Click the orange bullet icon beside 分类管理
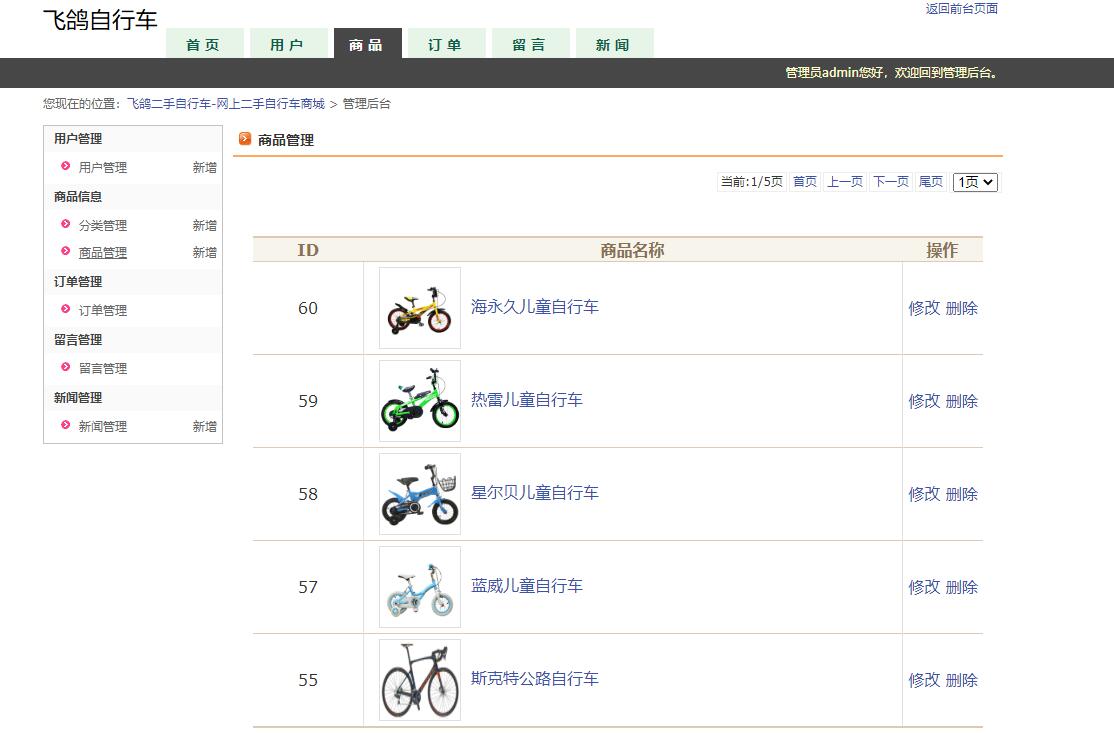This screenshot has height=734, width=1114. 64,225
